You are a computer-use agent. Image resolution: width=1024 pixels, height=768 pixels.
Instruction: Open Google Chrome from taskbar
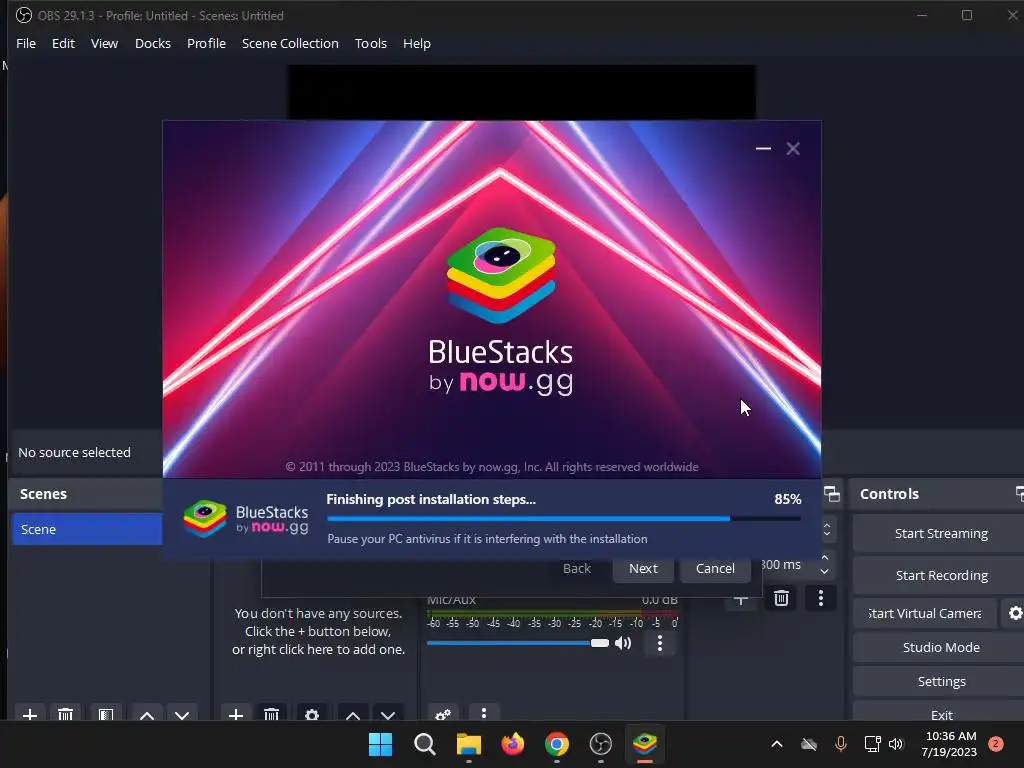(556, 744)
